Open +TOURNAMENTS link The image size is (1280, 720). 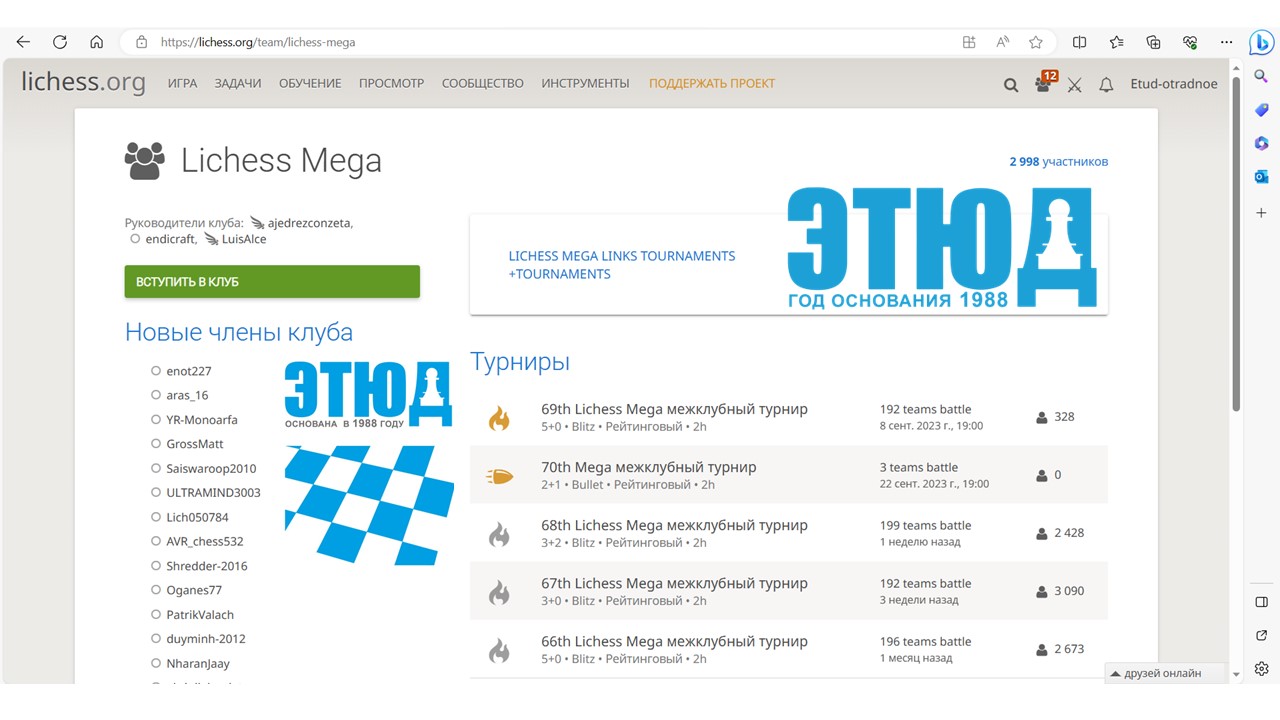(559, 274)
